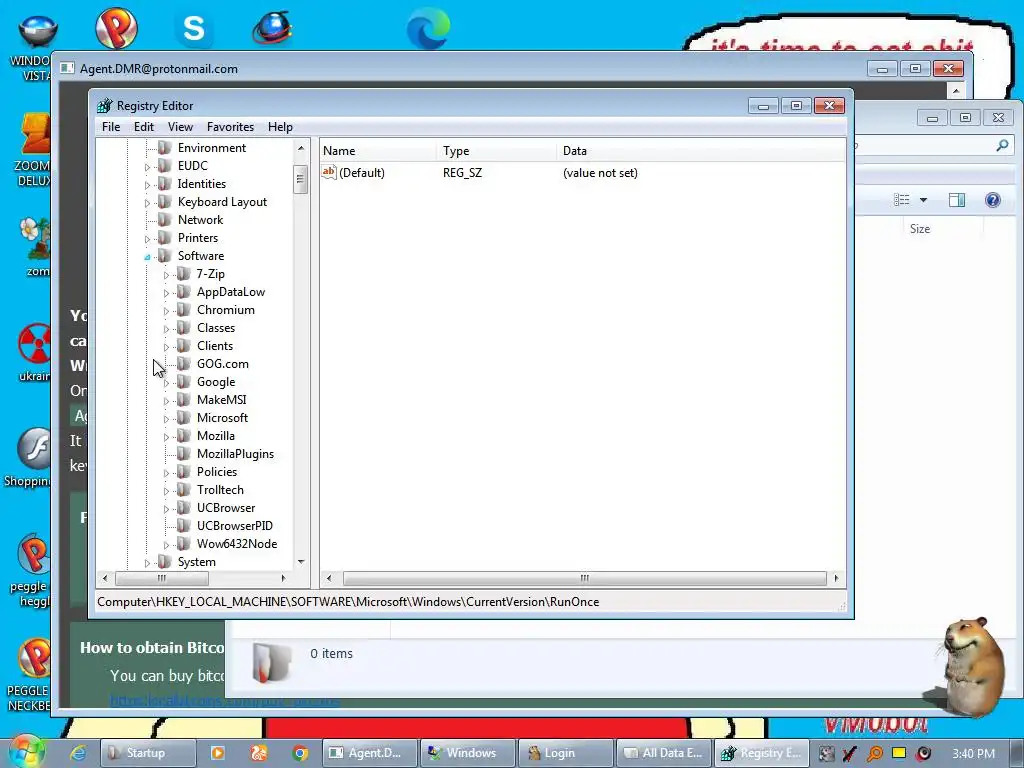Click the MozillaPlugins key folder icon
Viewport: 1024px width, 768px height.
[184, 453]
